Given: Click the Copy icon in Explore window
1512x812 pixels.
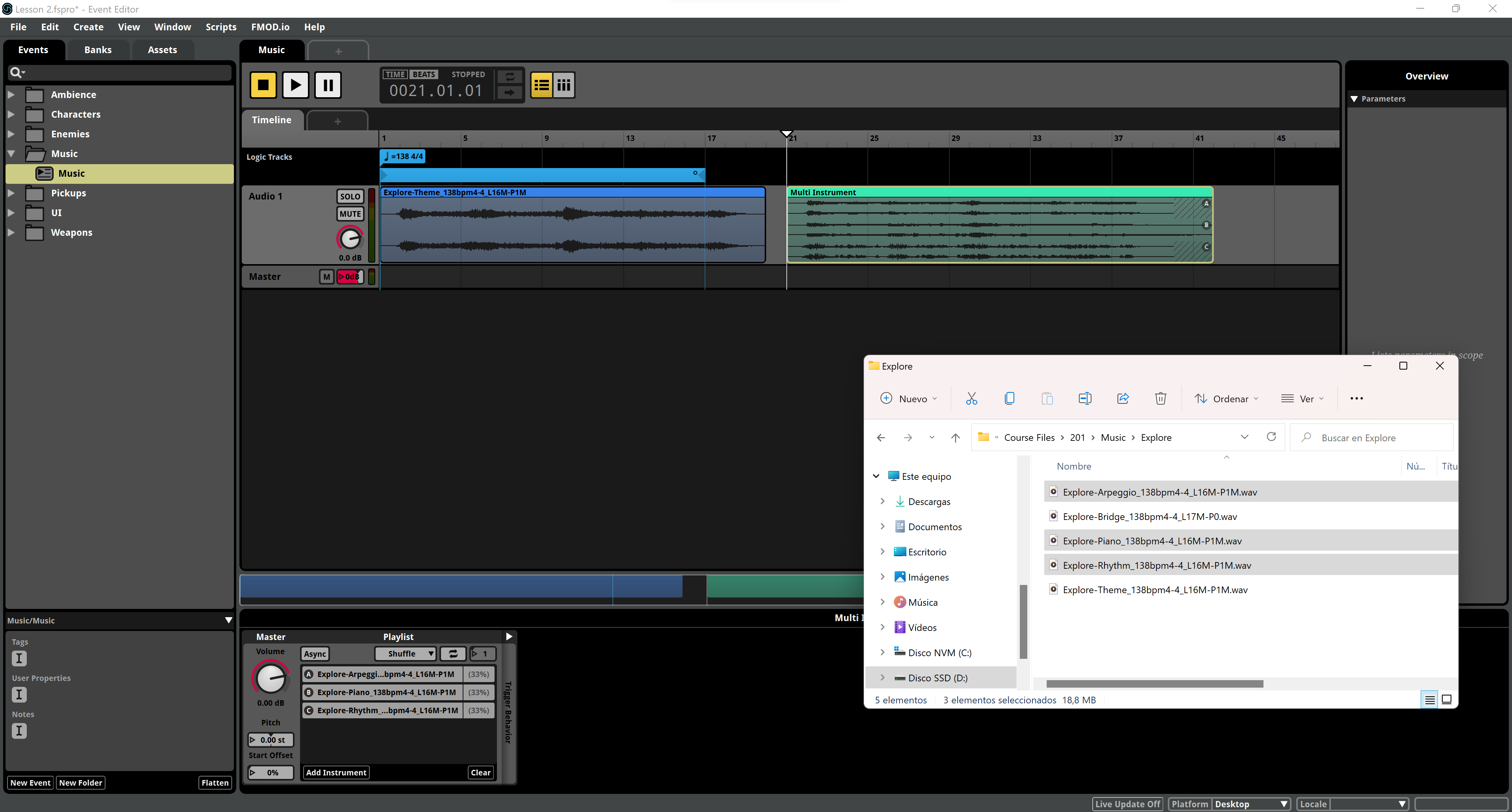Looking at the screenshot, I should pos(1010,398).
